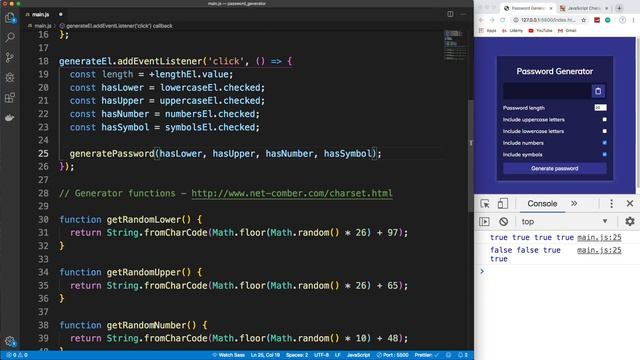Open first main.js:25 source link in console

click(x=599, y=238)
